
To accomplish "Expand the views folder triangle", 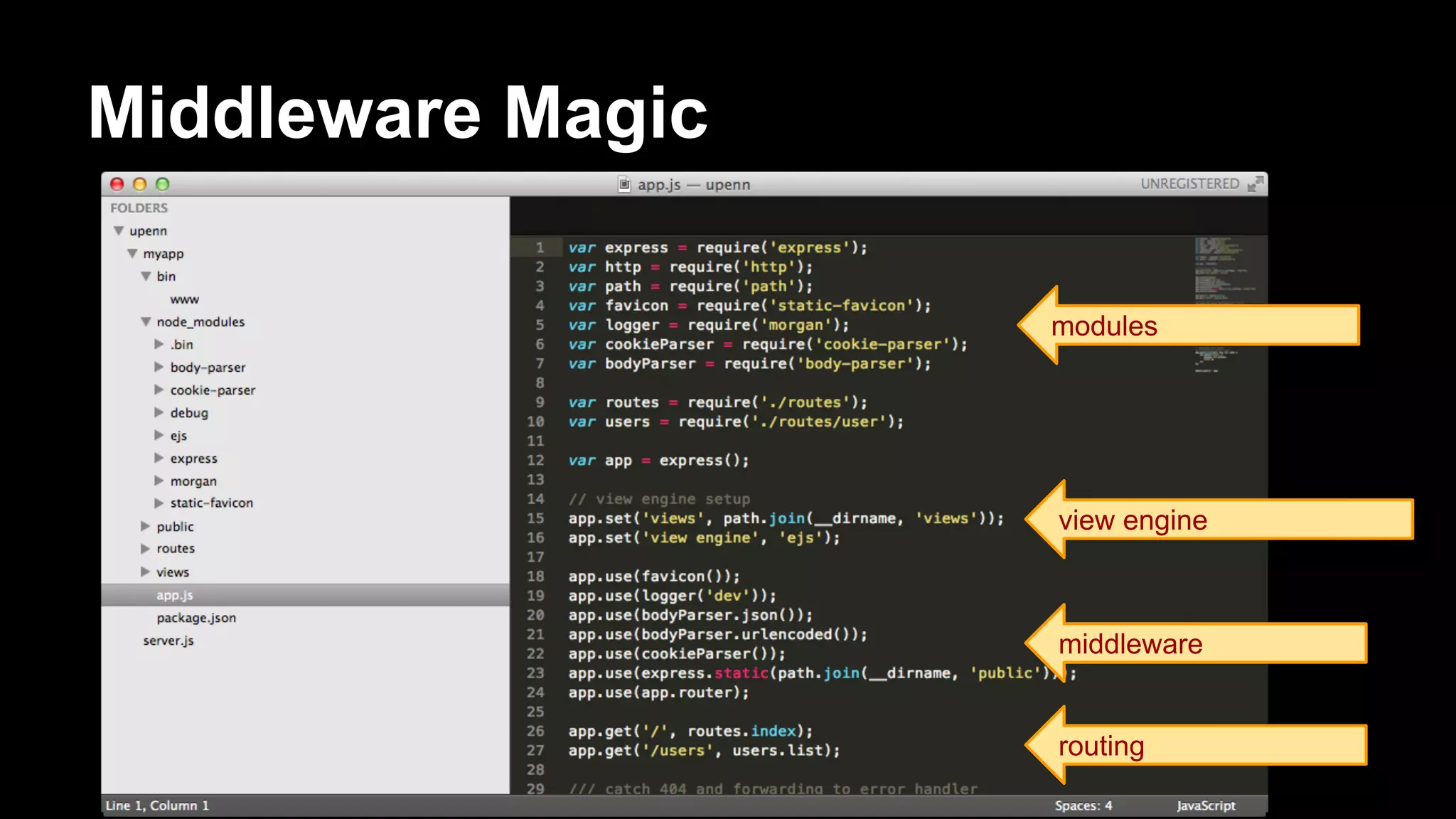I will (x=146, y=572).
